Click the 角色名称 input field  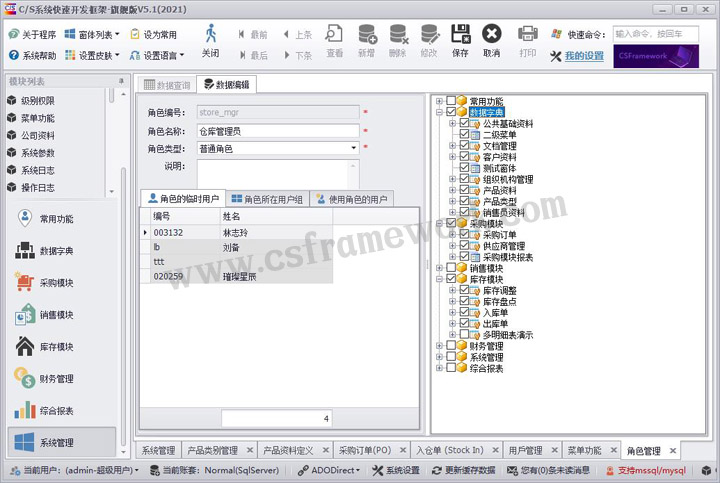278,130
